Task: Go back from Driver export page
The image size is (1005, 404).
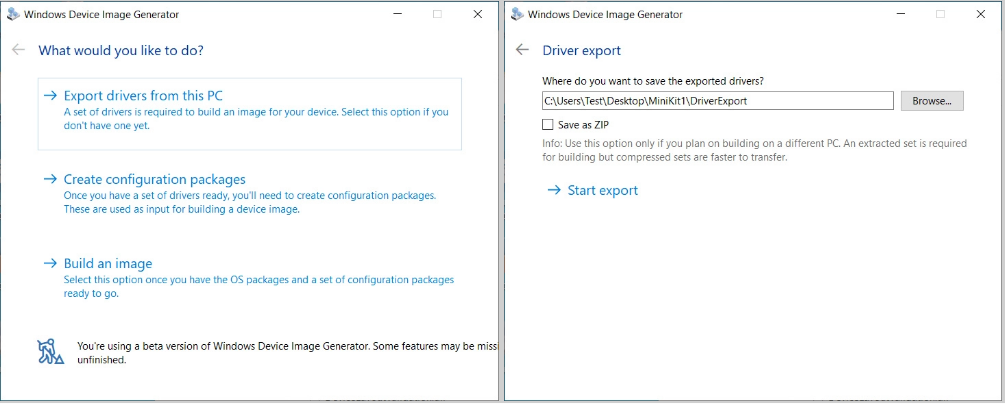Action: pos(522,49)
